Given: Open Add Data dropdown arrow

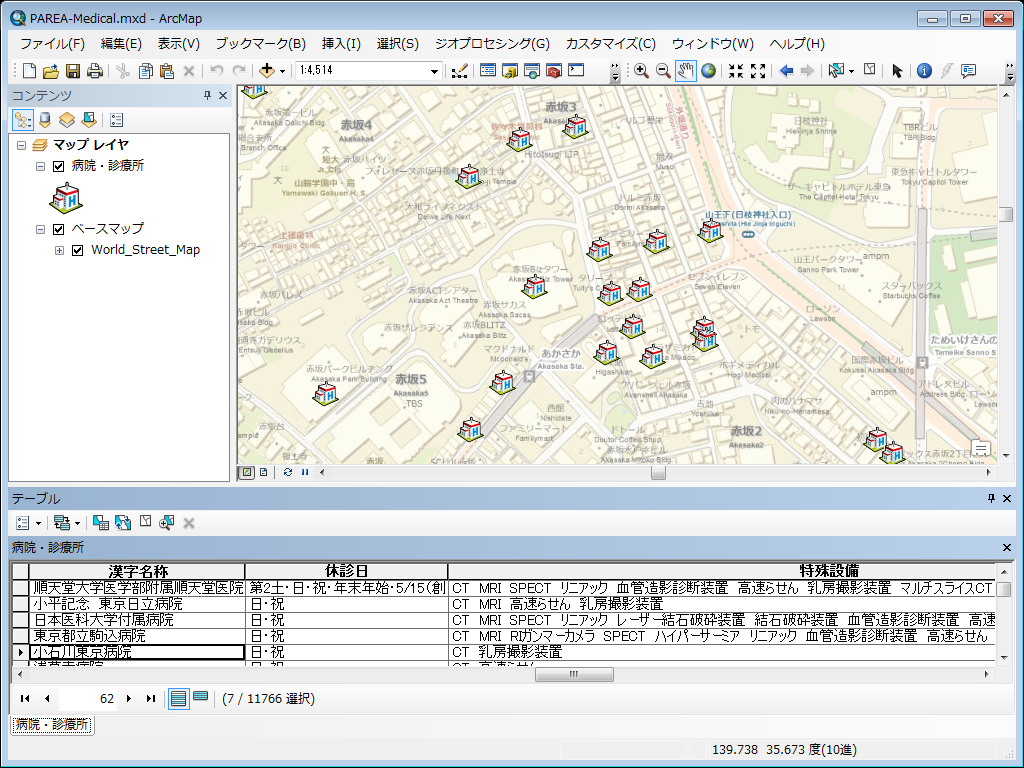Looking at the screenshot, I should coord(282,71).
